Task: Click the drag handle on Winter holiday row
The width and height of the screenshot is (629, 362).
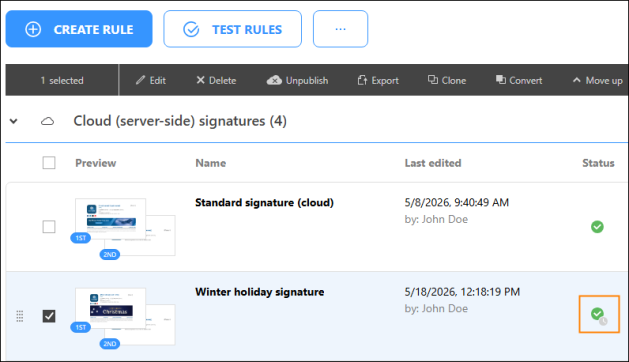Action: (20, 316)
